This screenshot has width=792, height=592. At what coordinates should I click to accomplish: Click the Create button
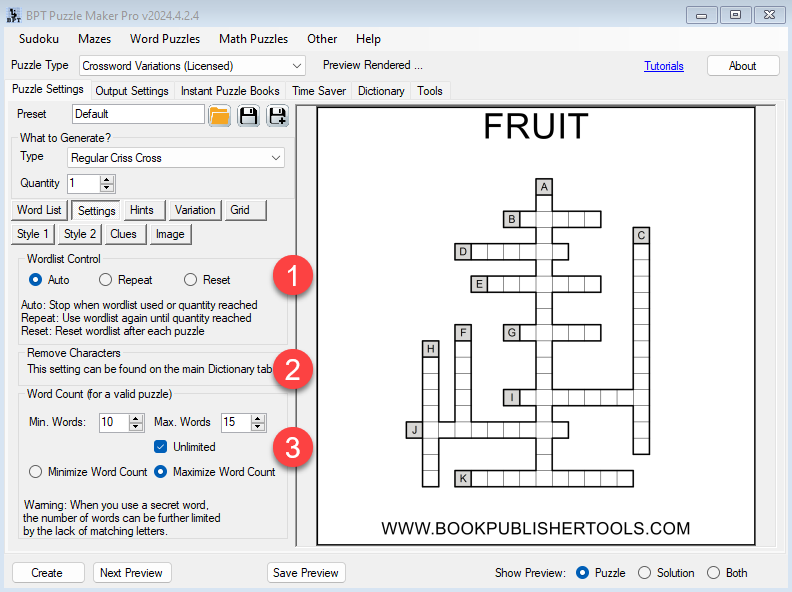click(x=47, y=573)
